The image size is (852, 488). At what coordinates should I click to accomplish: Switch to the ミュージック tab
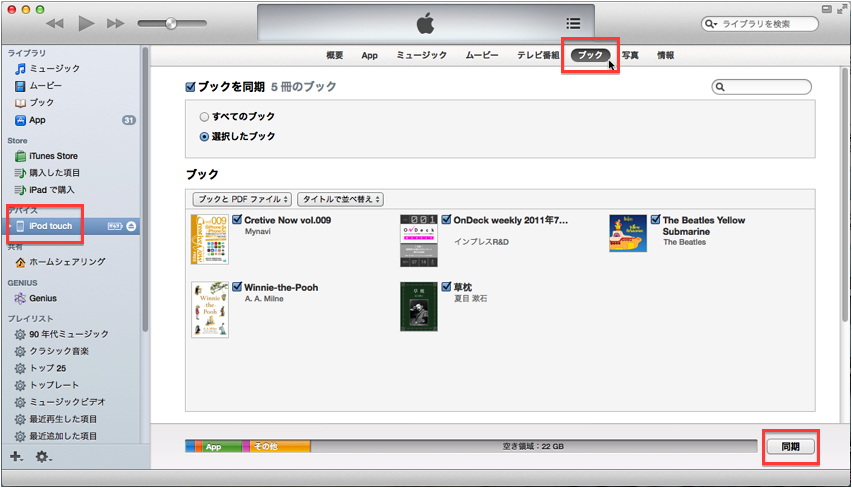click(x=422, y=55)
